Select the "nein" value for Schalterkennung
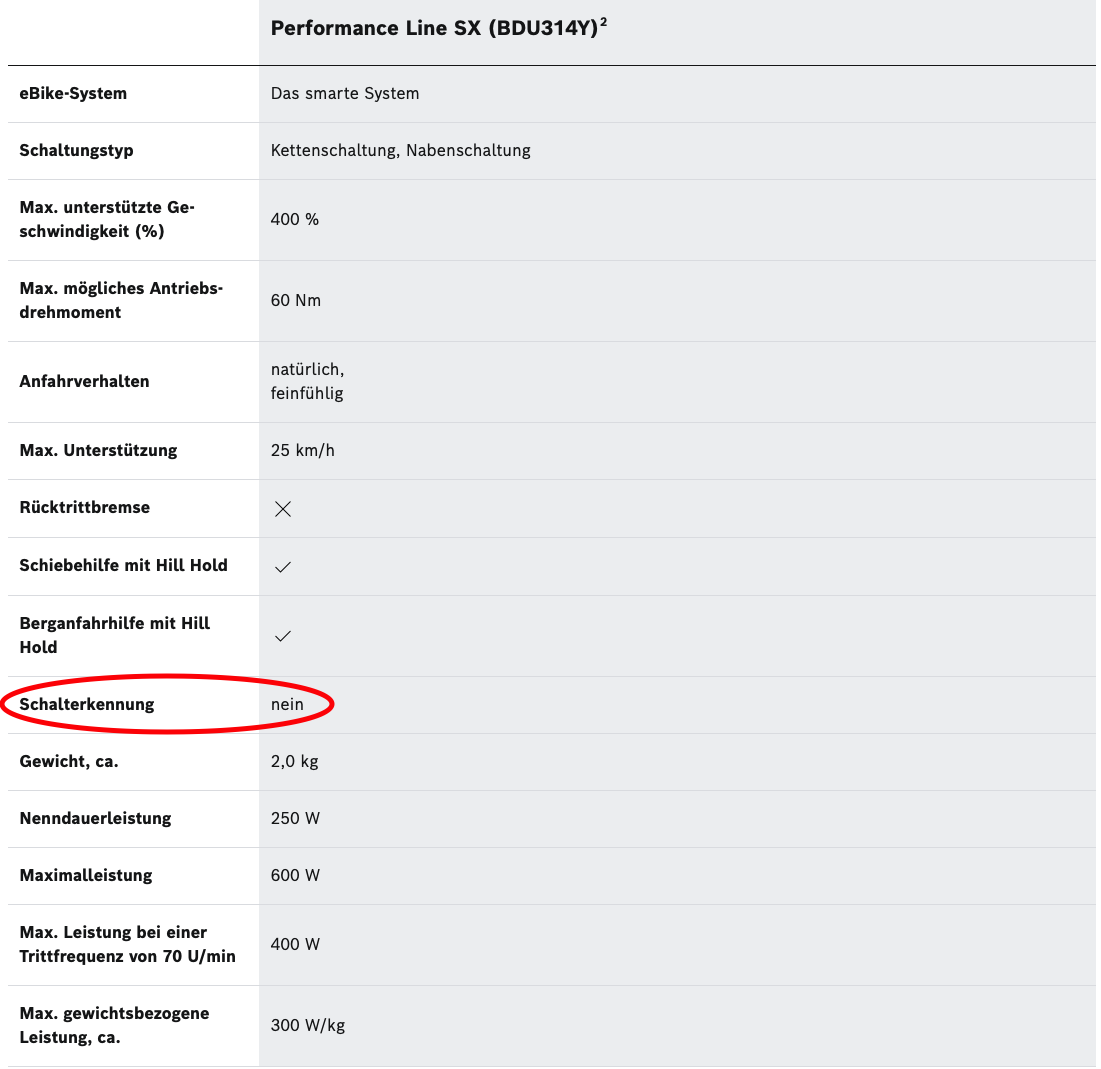This screenshot has height=1069, width=1101. click(x=287, y=705)
